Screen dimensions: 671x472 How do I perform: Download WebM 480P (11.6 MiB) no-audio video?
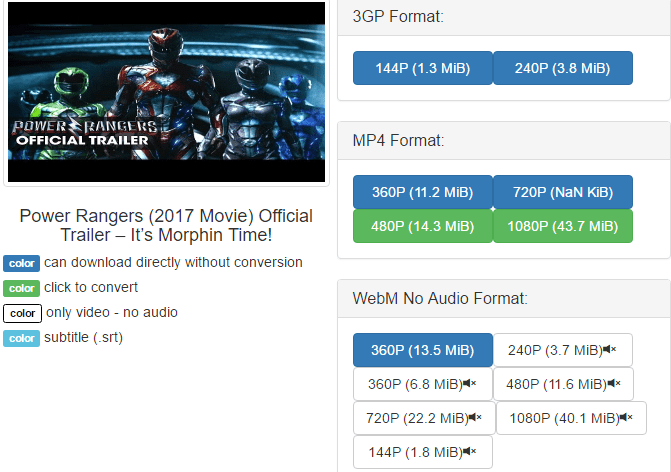coord(563,384)
